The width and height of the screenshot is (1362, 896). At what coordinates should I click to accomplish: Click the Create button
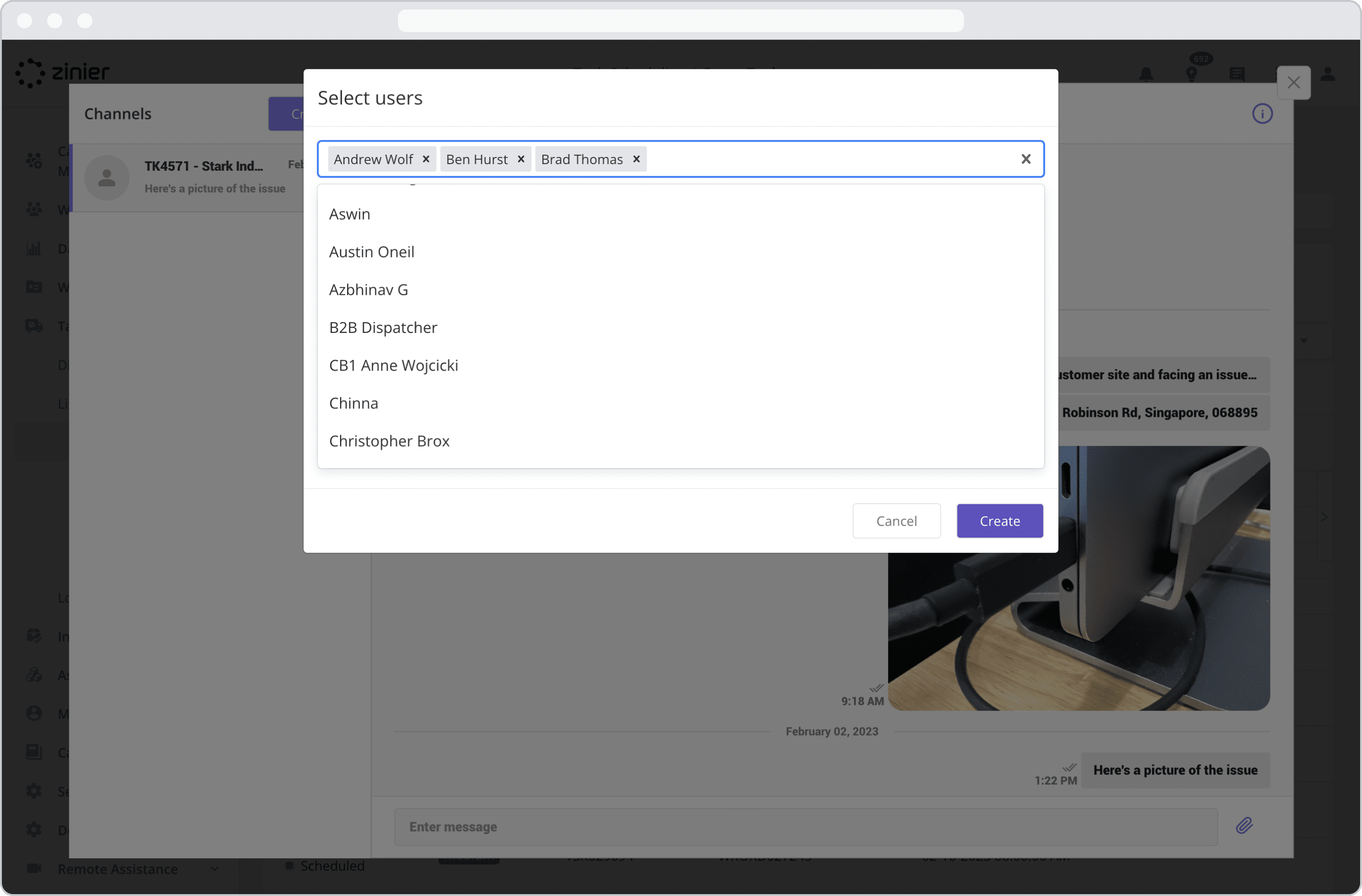tap(999, 521)
